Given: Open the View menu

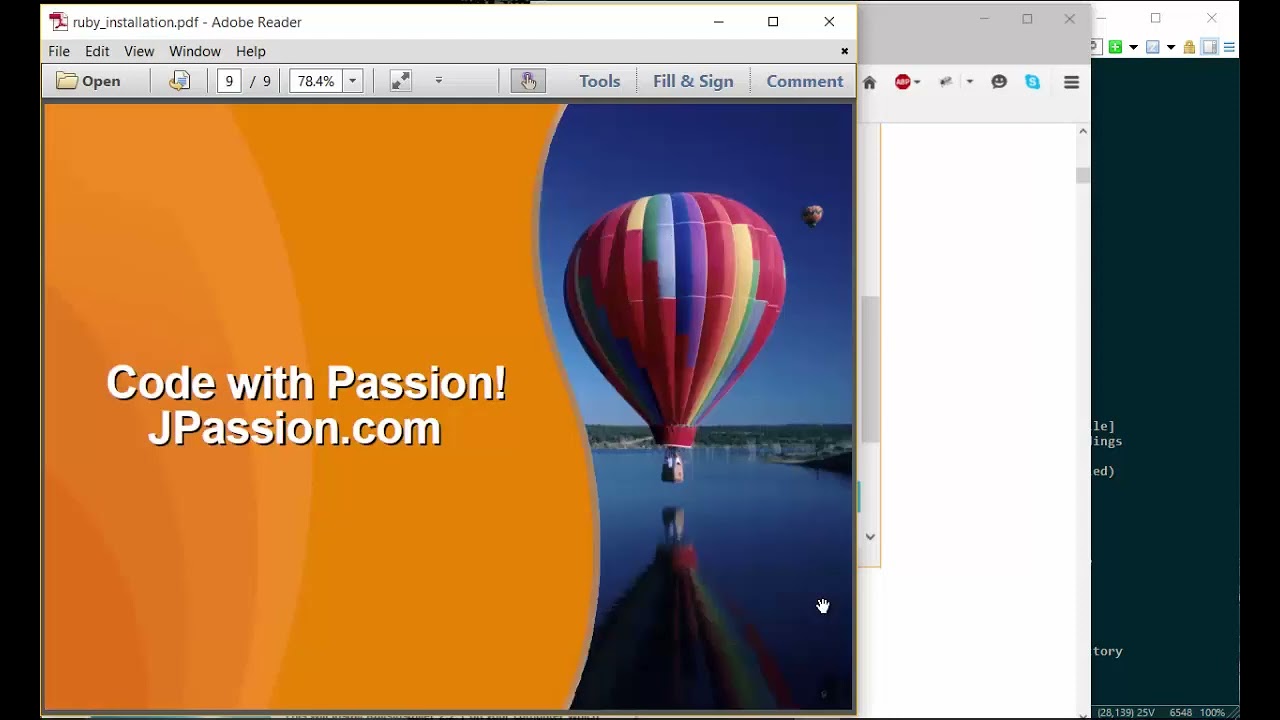Looking at the screenshot, I should coord(139,51).
